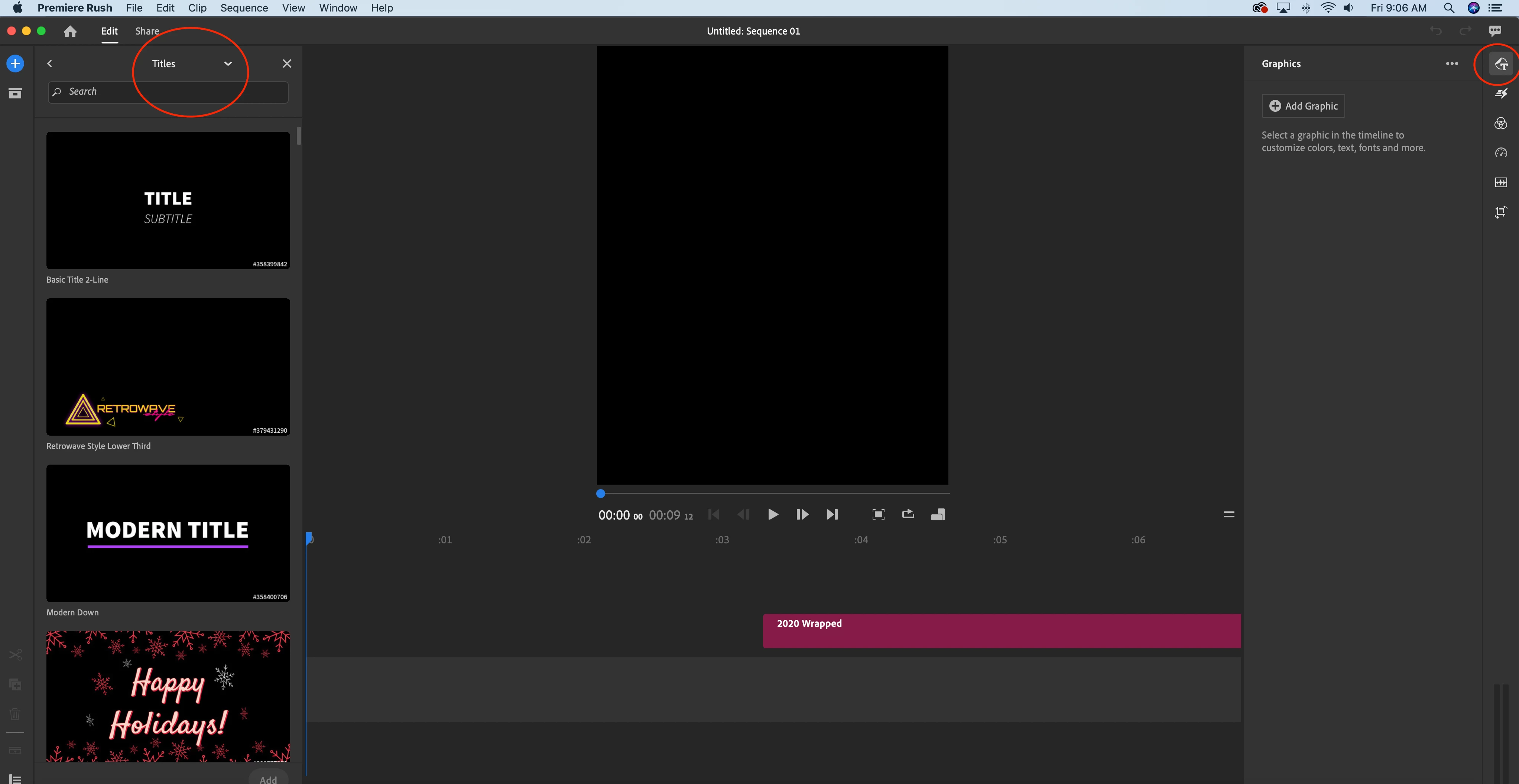The image size is (1519, 784).
Task: Click the Add Graphic button
Action: 1303,106
